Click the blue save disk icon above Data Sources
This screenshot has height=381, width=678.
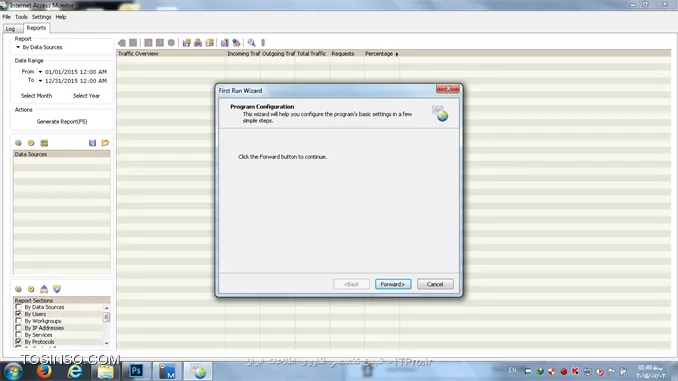tap(92, 143)
